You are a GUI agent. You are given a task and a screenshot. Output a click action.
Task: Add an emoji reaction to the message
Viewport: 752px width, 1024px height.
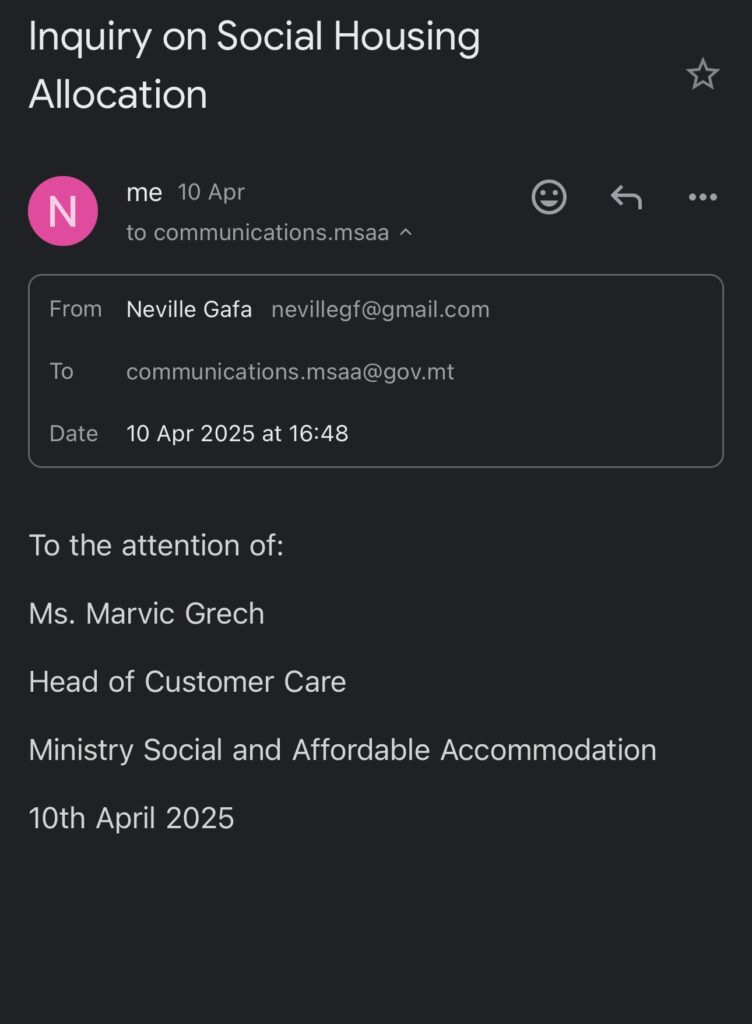(x=549, y=197)
